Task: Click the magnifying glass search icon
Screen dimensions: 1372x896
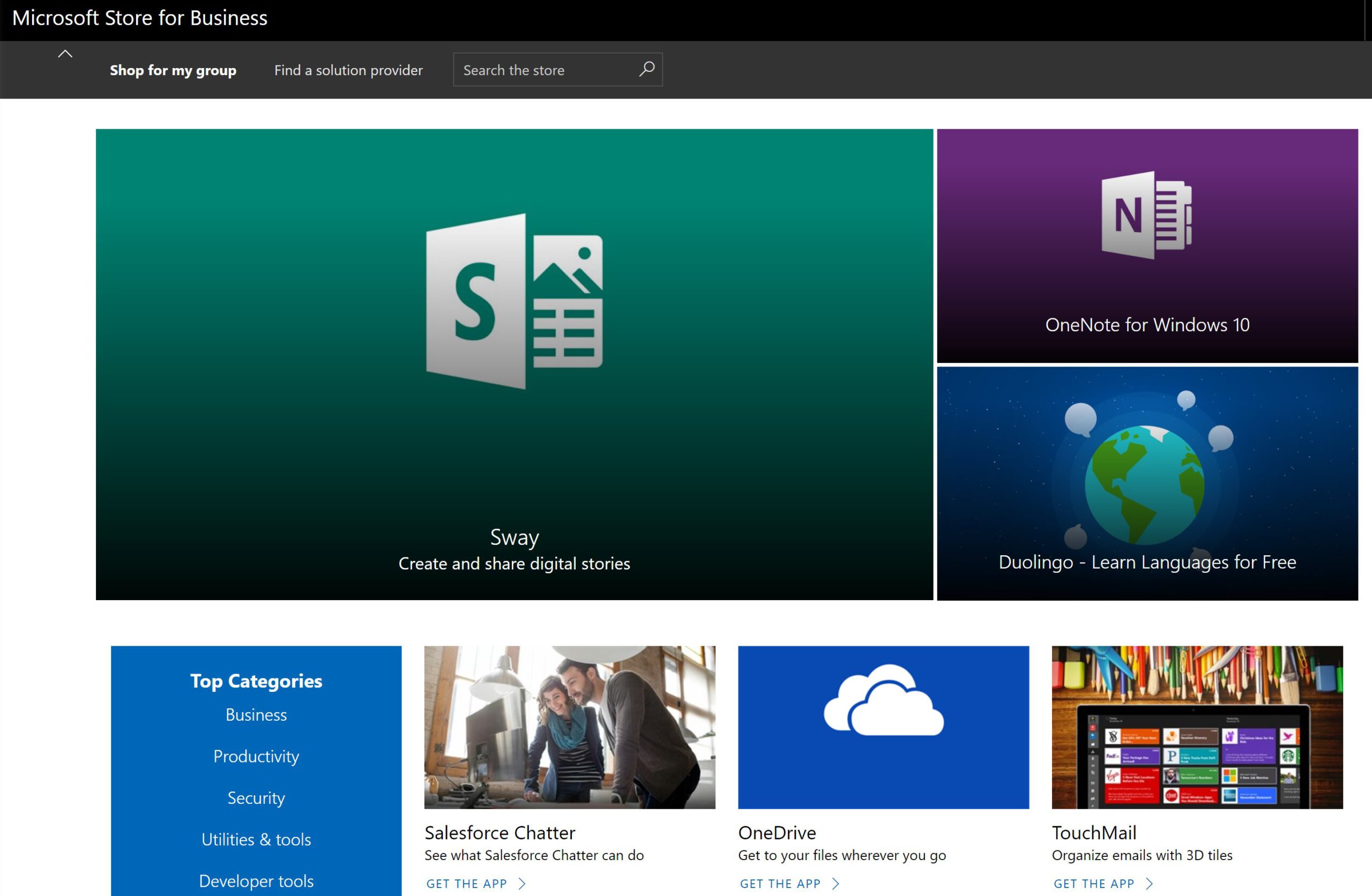Action: pos(647,69)
